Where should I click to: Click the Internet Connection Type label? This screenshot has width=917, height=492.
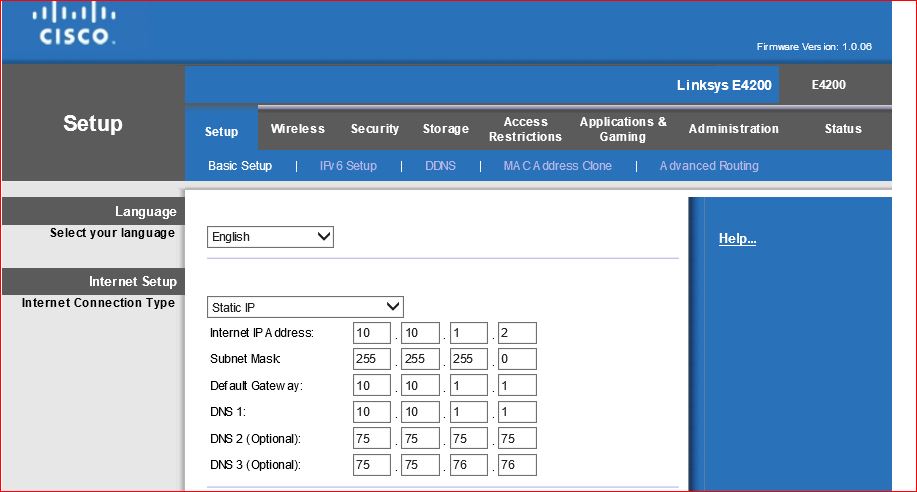pyautogui.click(x=98, y=303)
